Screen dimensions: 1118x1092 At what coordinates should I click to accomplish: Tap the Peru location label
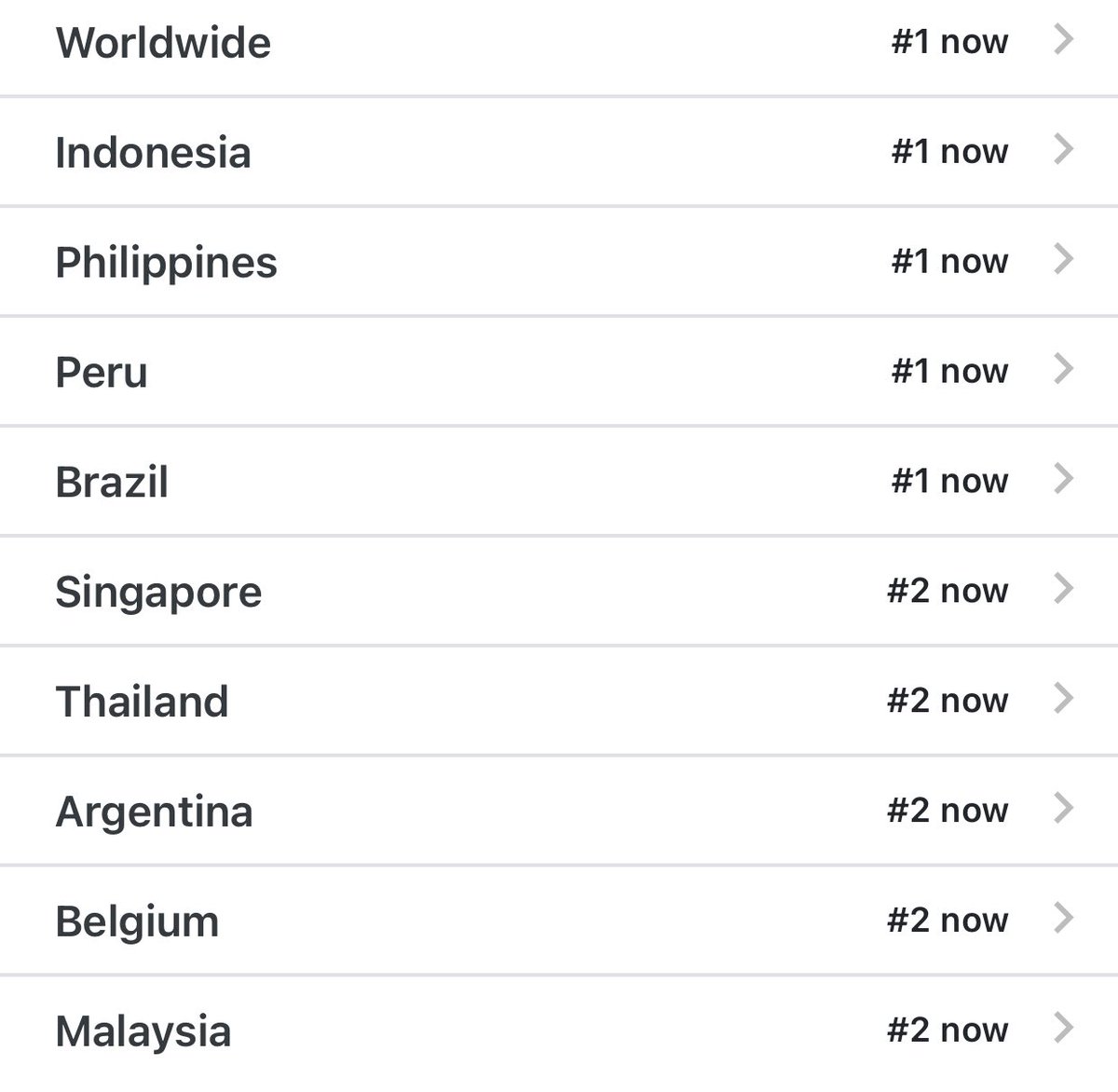pos(102,373)
